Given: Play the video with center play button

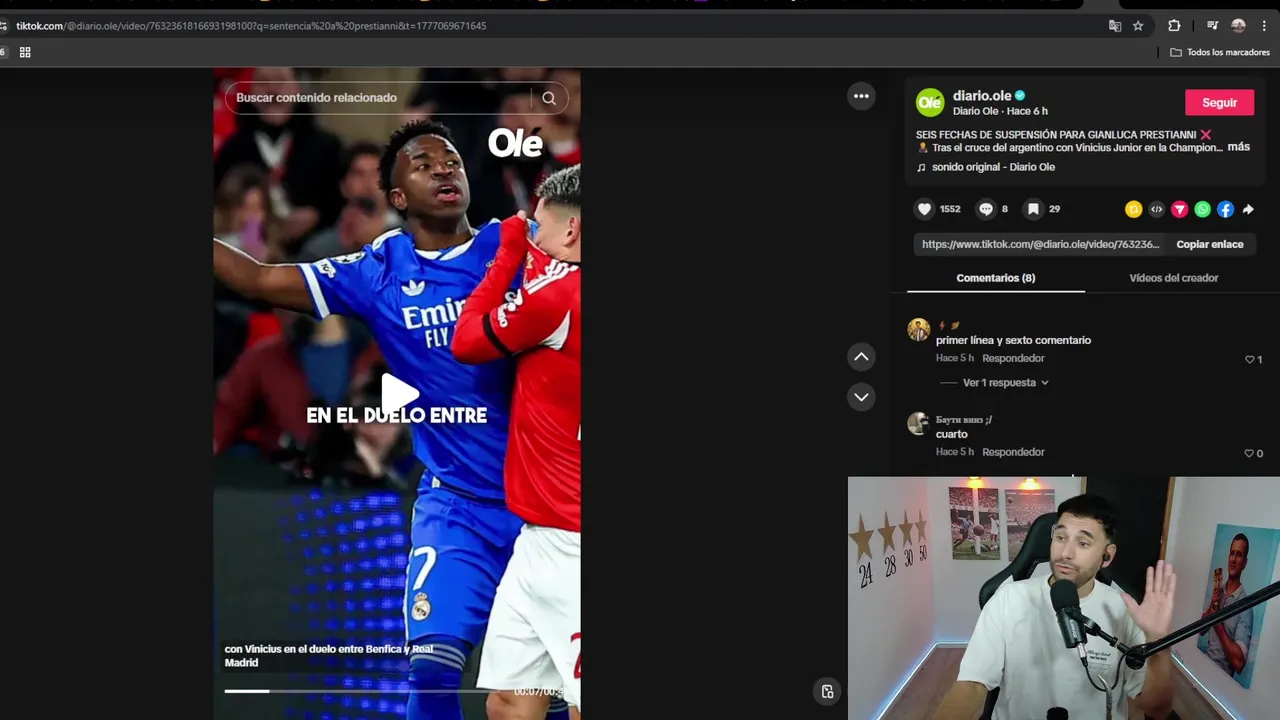Looking at the screenshot, I should [x=398, y=393].
